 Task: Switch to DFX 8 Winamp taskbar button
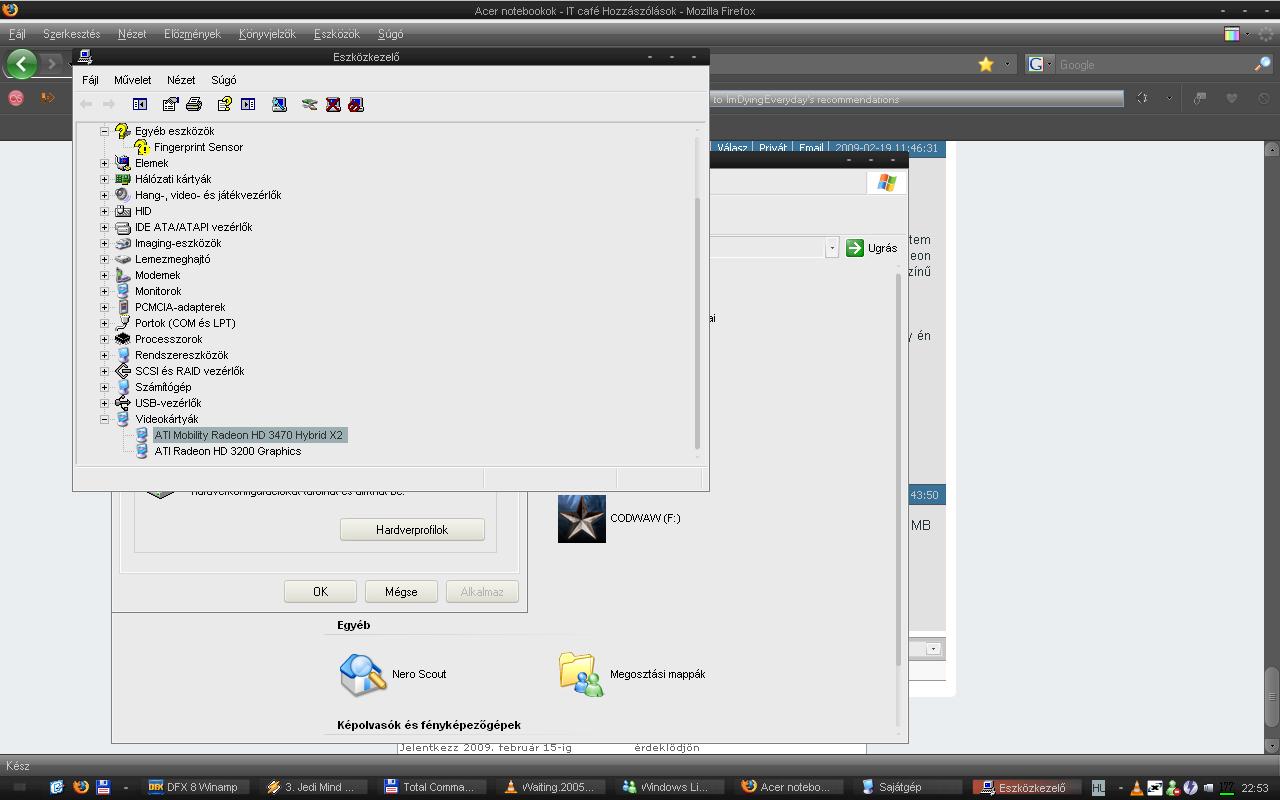tap(194, 787)
